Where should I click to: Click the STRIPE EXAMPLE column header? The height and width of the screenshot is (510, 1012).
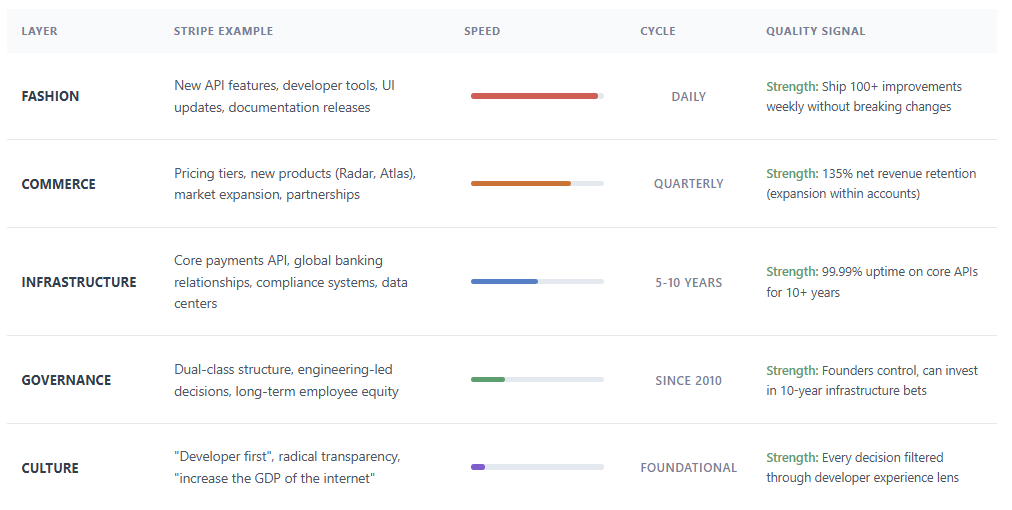[223, 31]
